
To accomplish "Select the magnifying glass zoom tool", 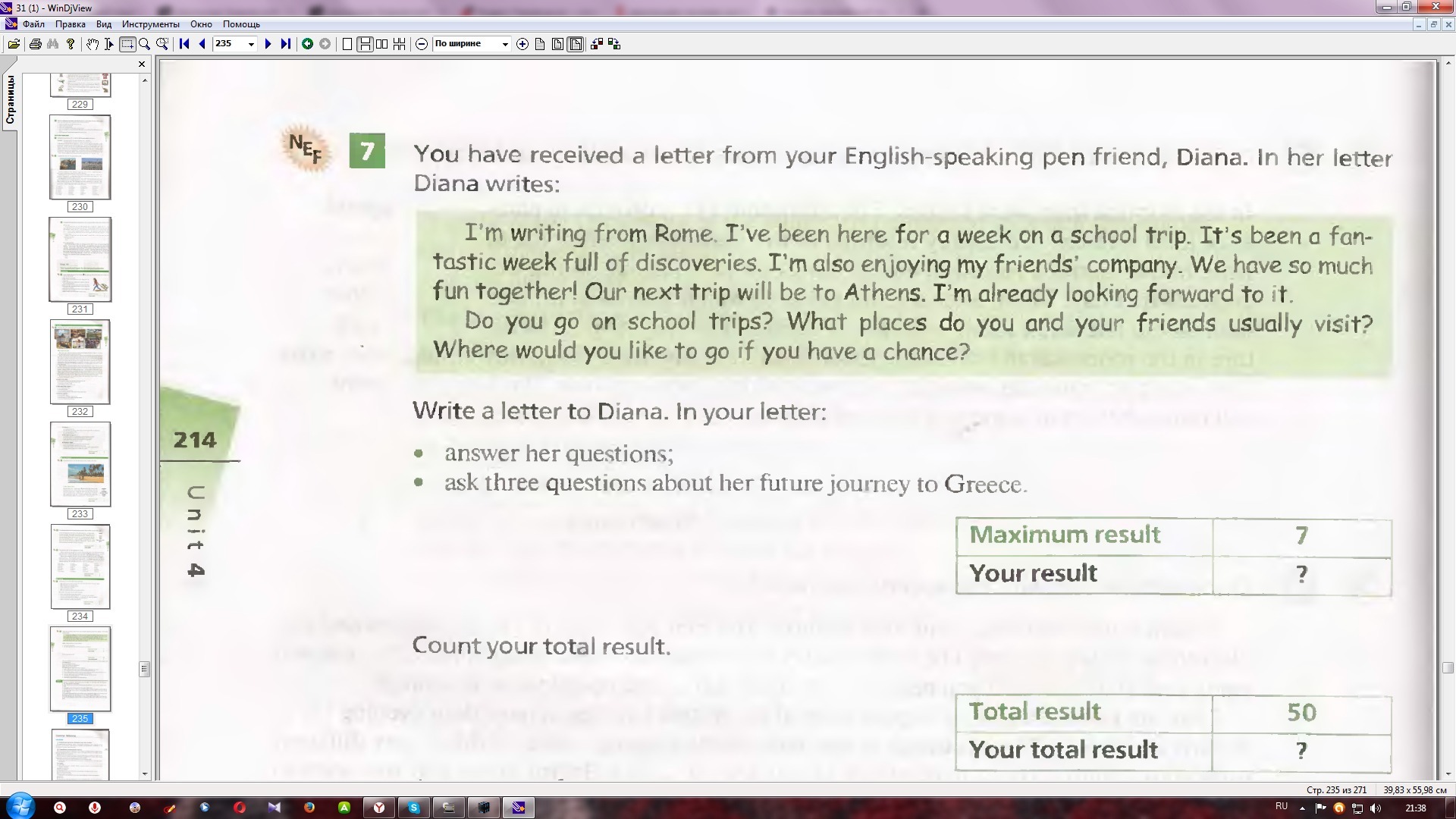I will tap(144, 44).
